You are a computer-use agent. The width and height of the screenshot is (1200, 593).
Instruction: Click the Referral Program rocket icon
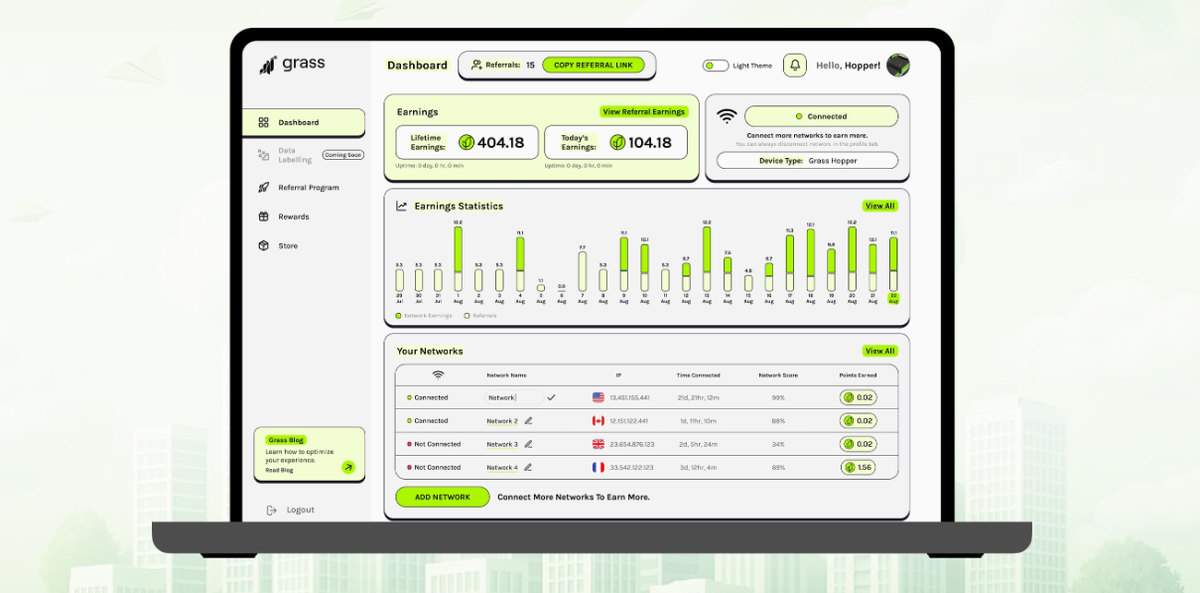264,187
